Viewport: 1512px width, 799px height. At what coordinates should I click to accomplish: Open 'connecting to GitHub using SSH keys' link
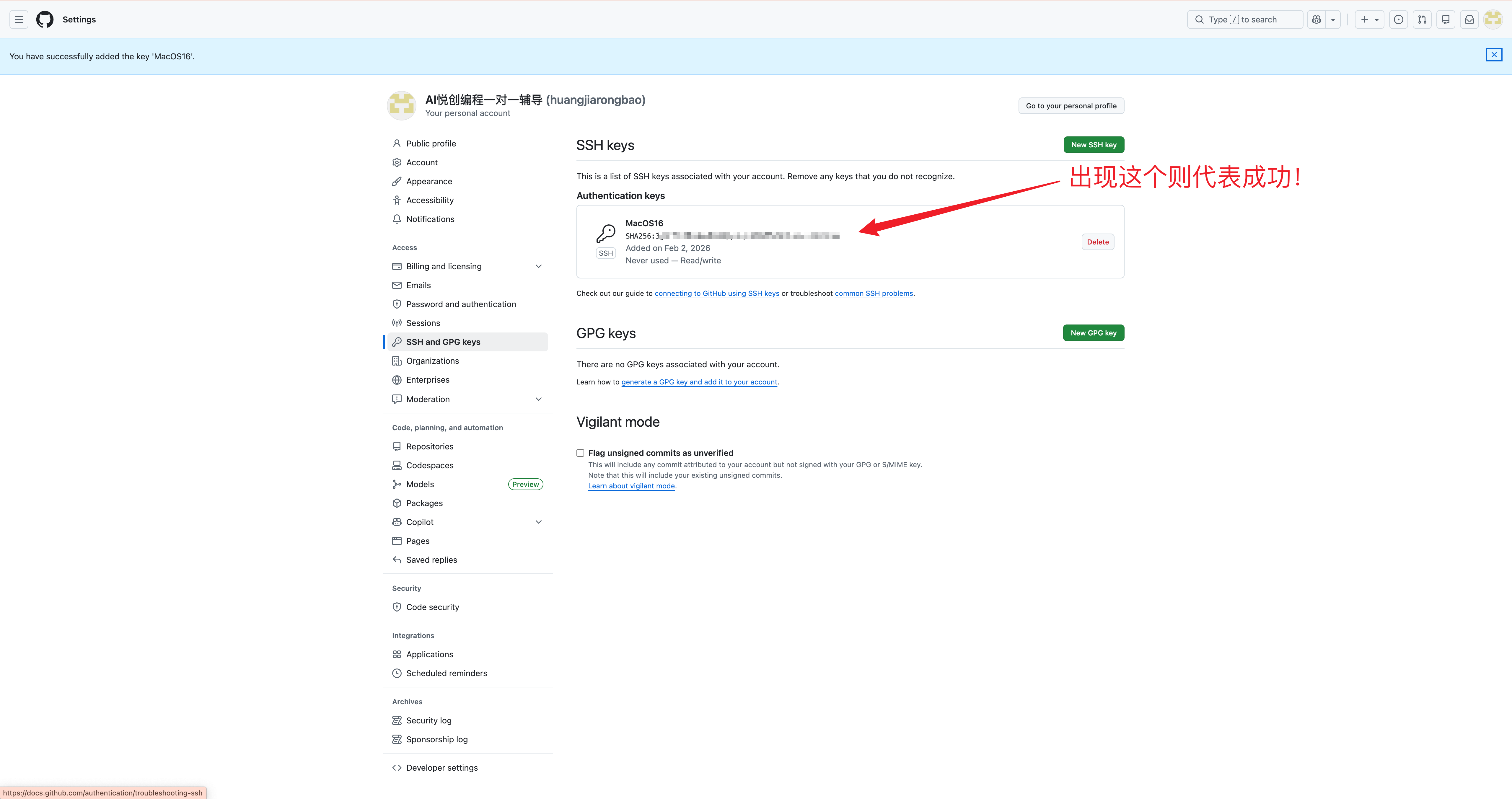coord(717,293)
